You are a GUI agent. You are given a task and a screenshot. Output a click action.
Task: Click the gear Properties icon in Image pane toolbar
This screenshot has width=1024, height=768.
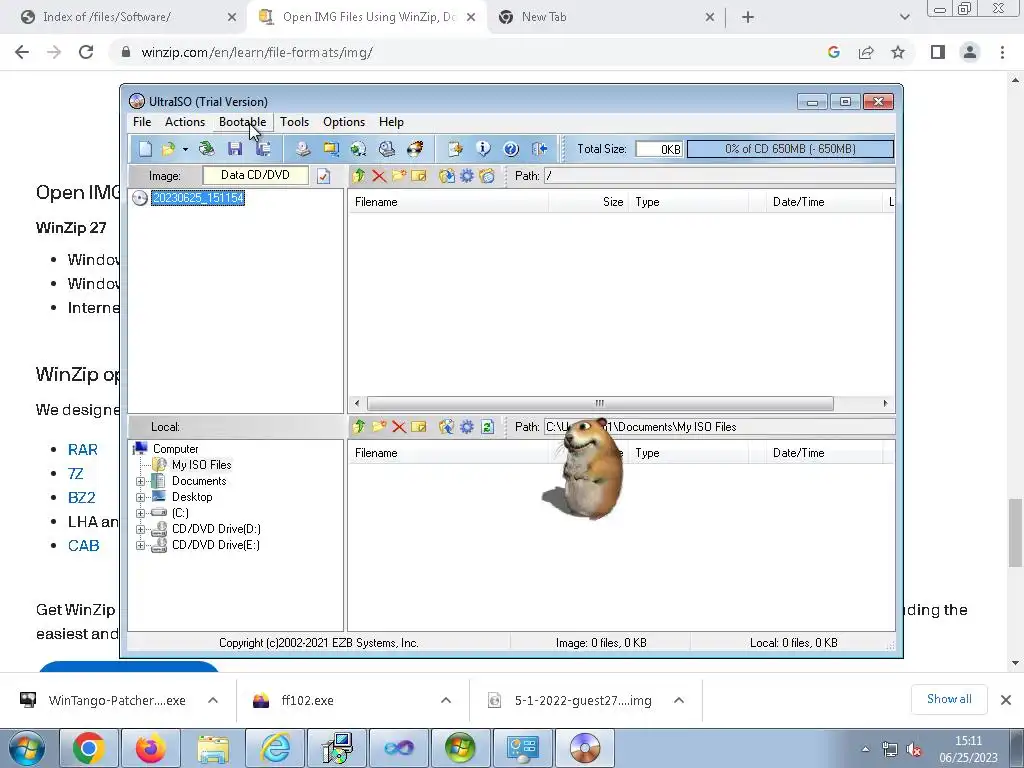click(x=467, y=176)
